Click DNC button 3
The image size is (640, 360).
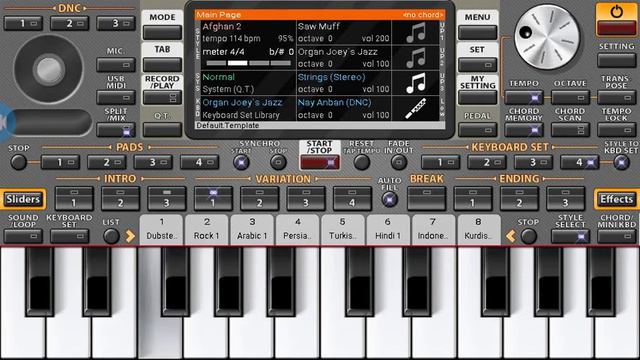click(x=116, y=24)
